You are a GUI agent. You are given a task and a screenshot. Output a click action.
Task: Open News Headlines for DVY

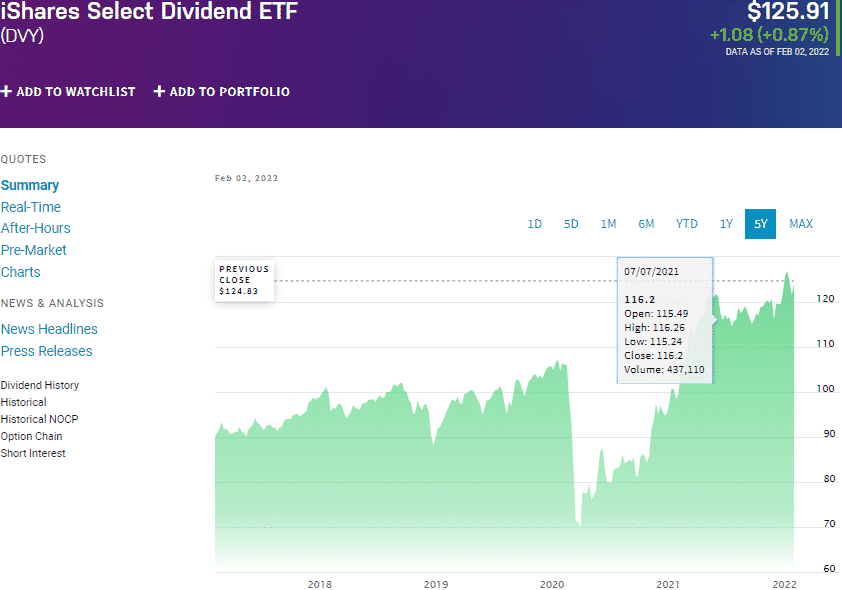(49, 329)
